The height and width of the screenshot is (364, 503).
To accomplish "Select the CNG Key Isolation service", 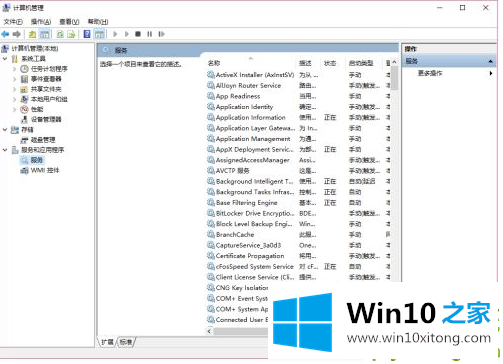I will click(237, 288).
